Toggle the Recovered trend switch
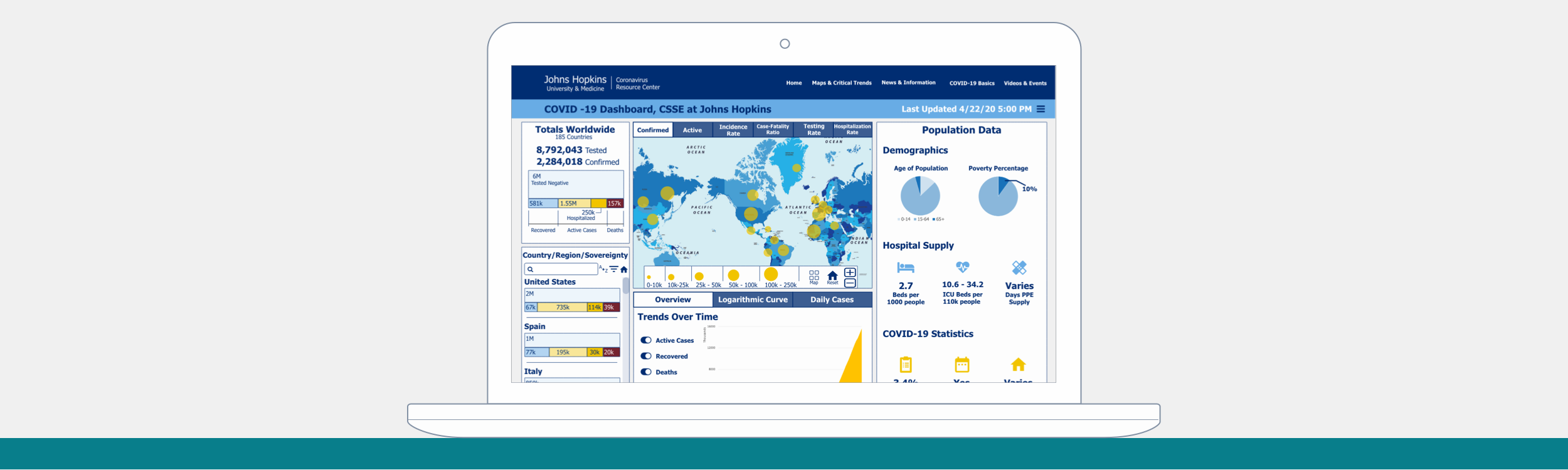Image resolution: width=1568 pixels, height=470 pixels. [x=646, y=356]
